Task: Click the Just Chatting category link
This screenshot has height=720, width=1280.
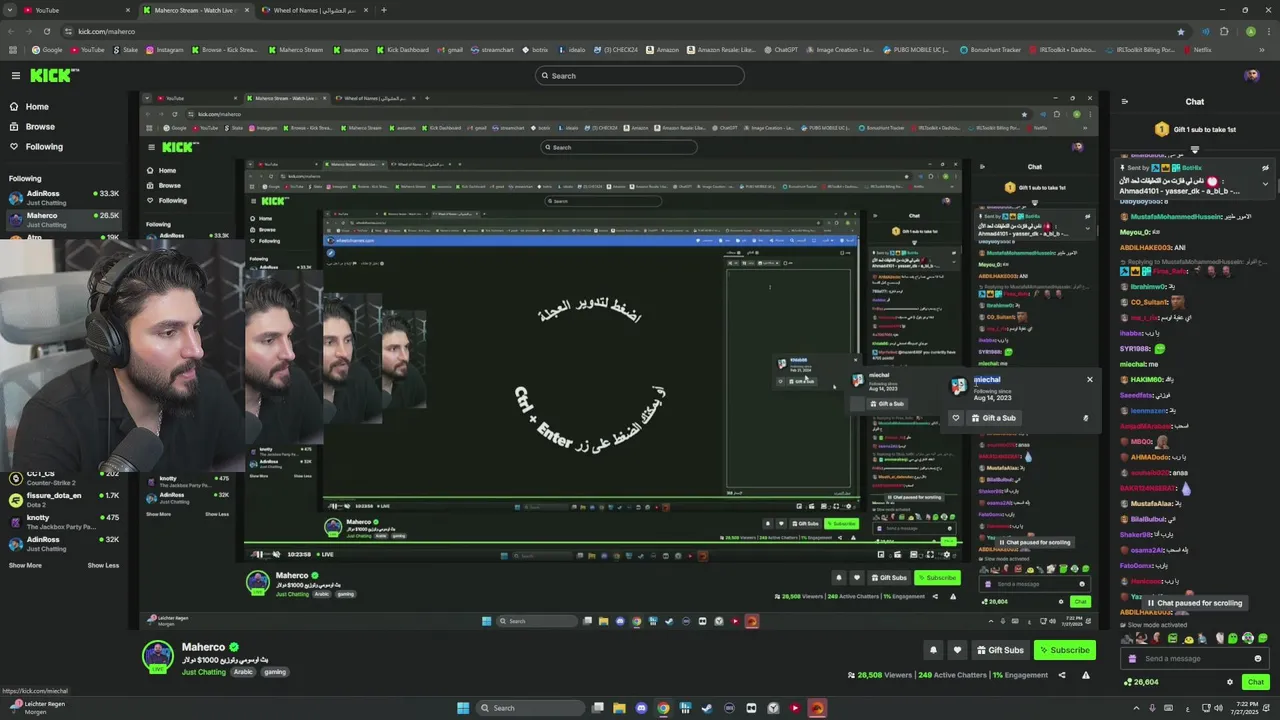Action: (204, 672)
